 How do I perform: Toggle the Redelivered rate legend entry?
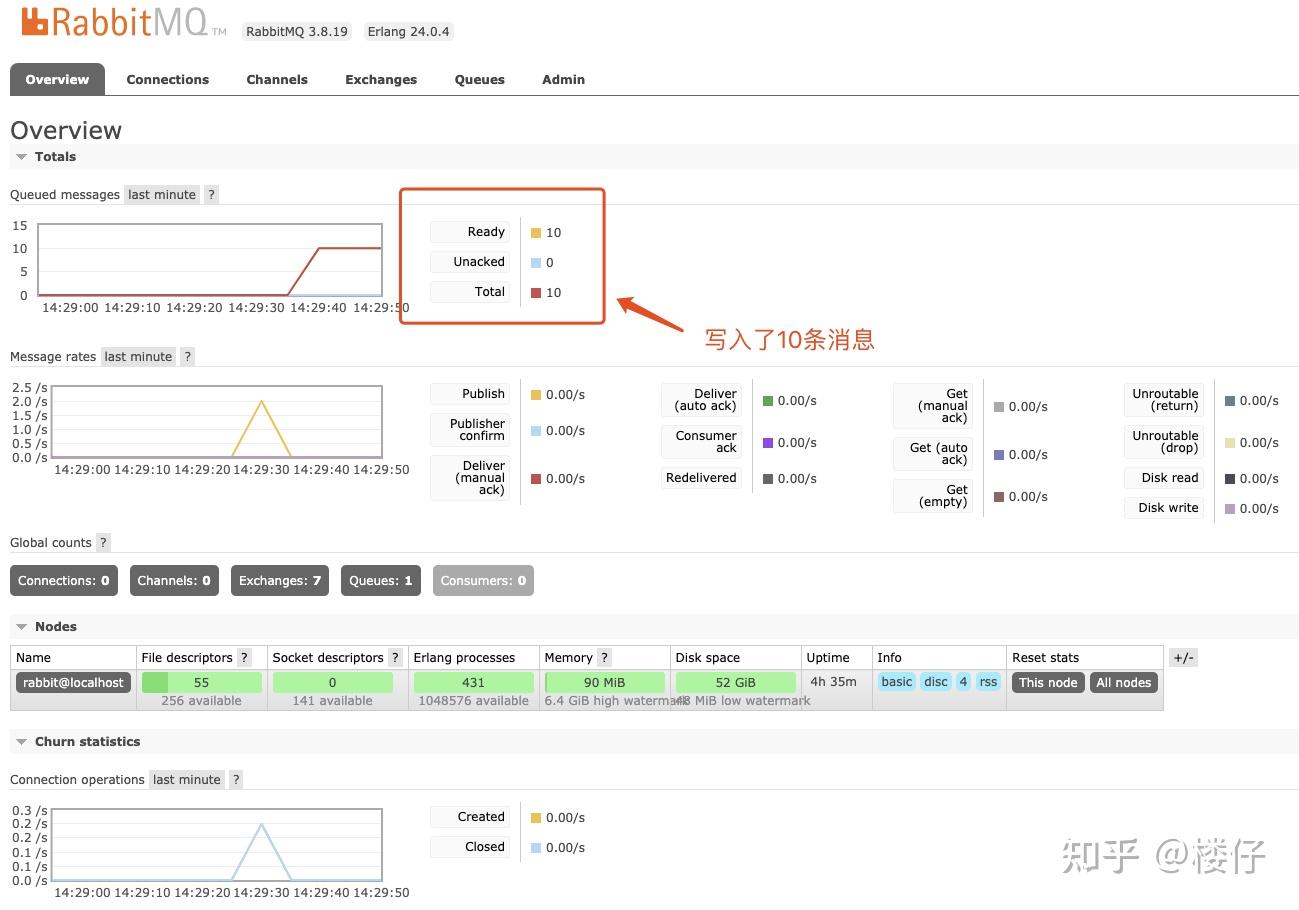(x=701, y=477)
